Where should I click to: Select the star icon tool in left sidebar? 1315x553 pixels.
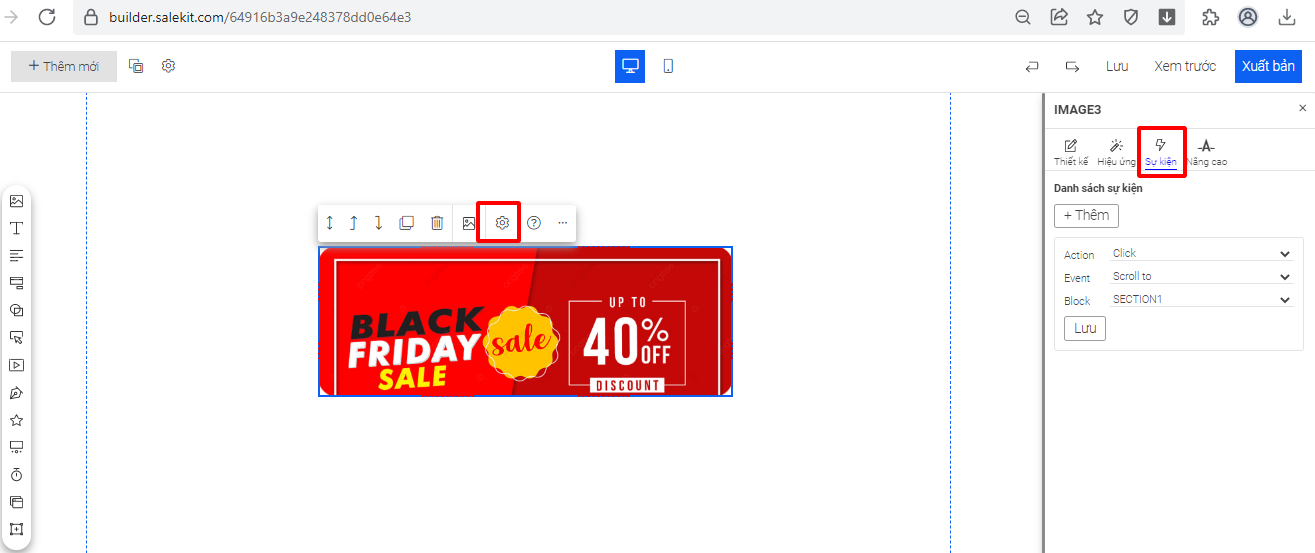(16, 420)
